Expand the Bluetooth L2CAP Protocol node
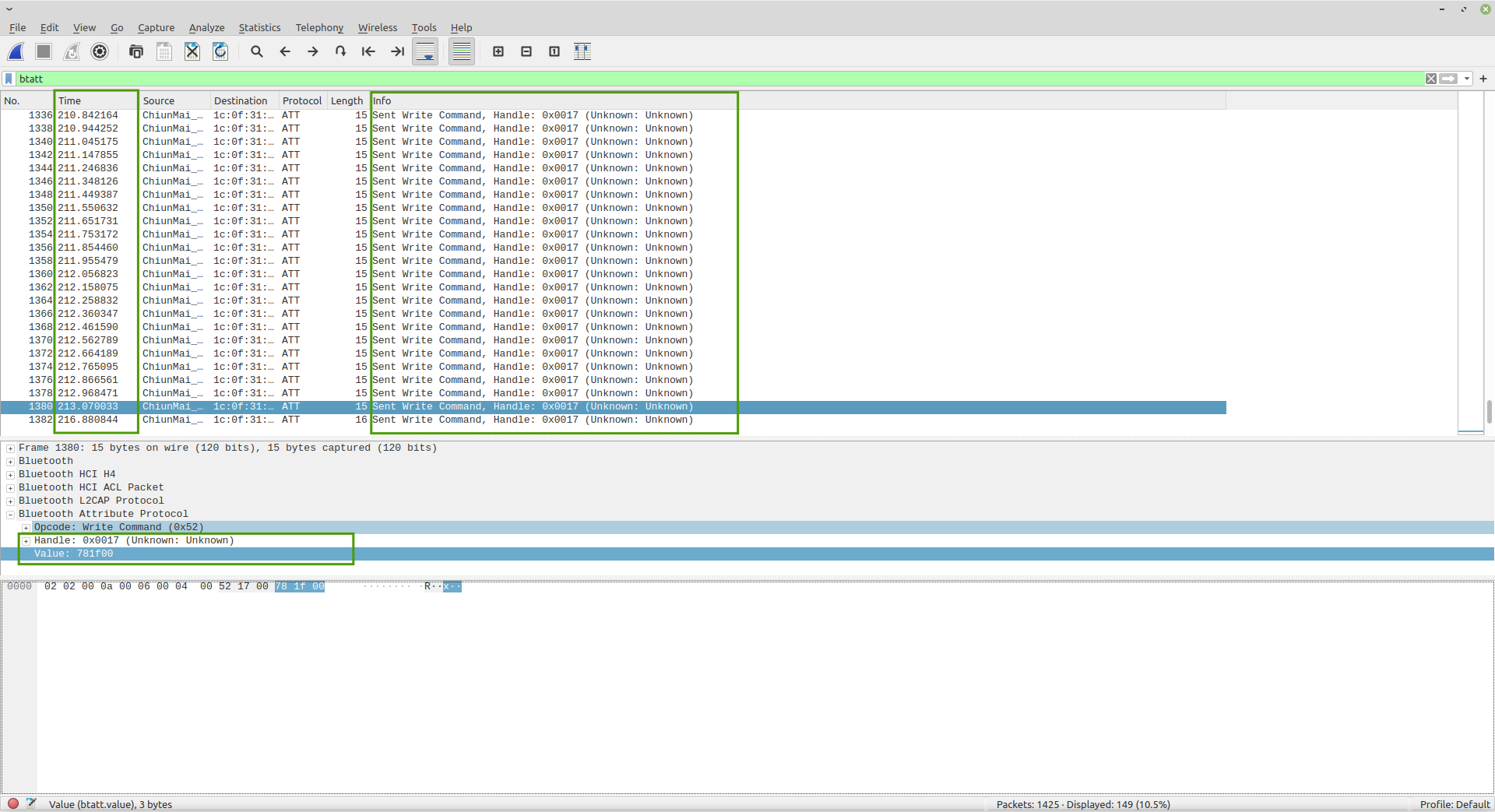1495x812 pixels. tap(9, 501)
